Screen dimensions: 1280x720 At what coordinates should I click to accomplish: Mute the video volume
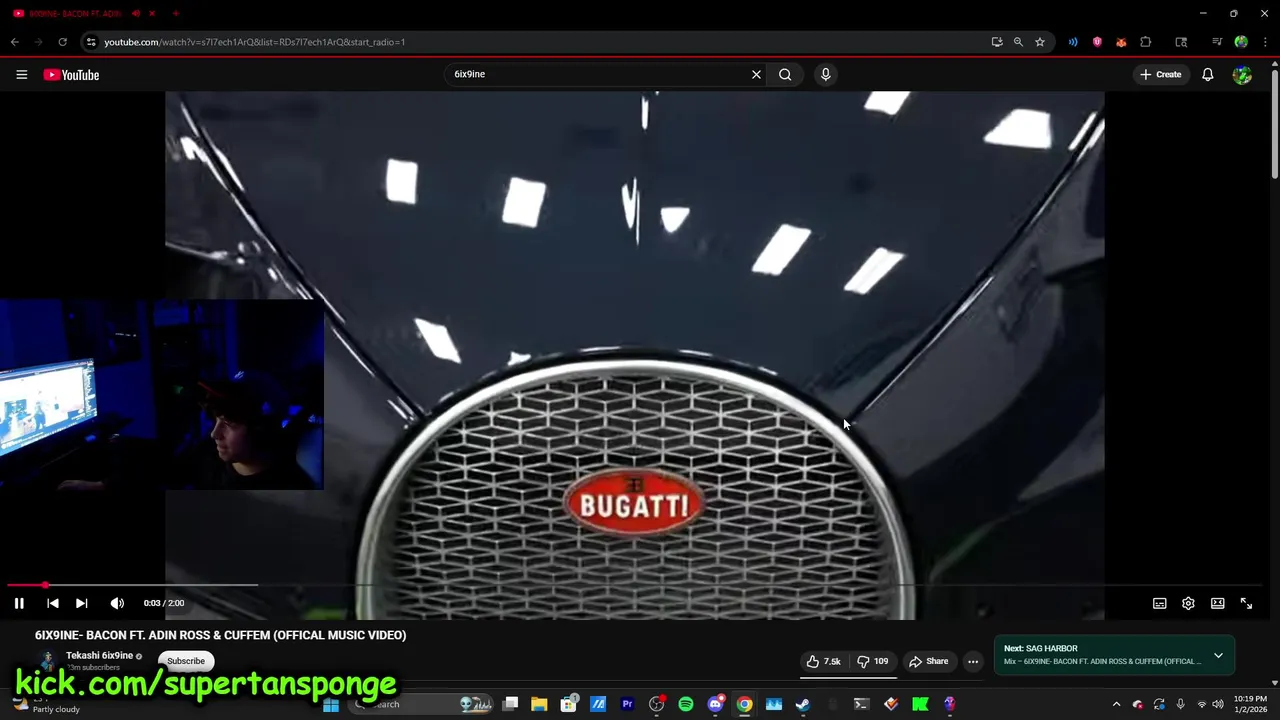tap(117, 603)
